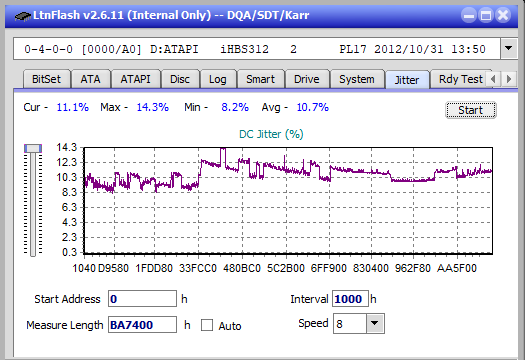Open the Speed dropdown list
Viewport: 525px width, 360px height.
click(375, 323)
